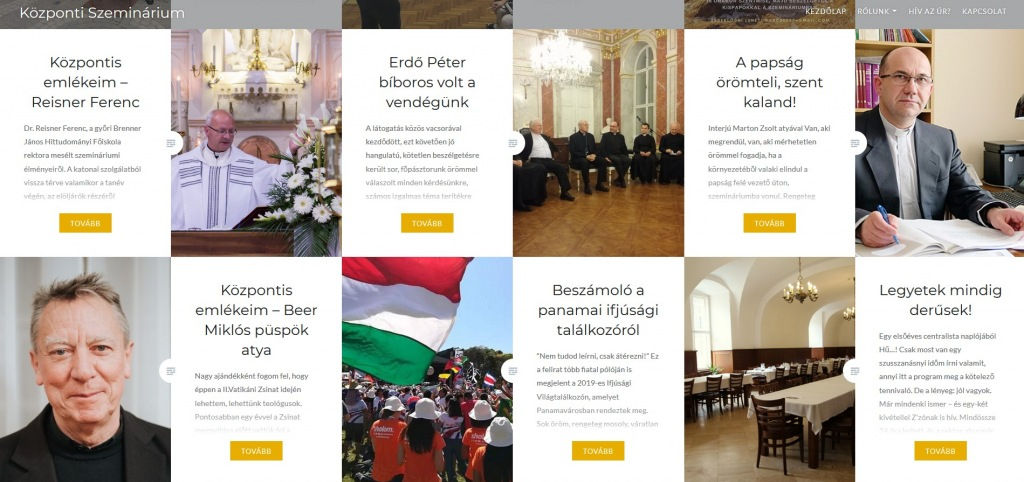Open the Hungarian flag crowd photo

click(x=427, y=370)
